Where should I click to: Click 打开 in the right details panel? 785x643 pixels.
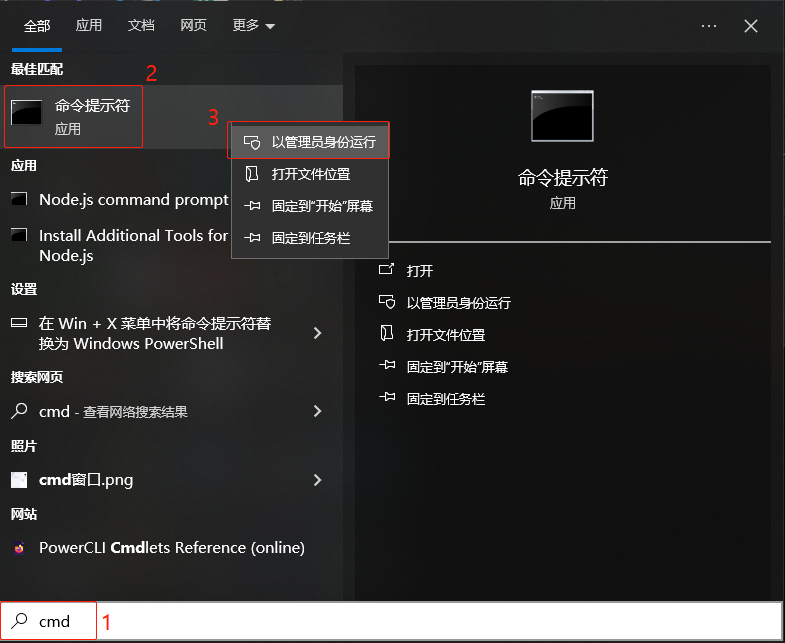coord(419,271)
